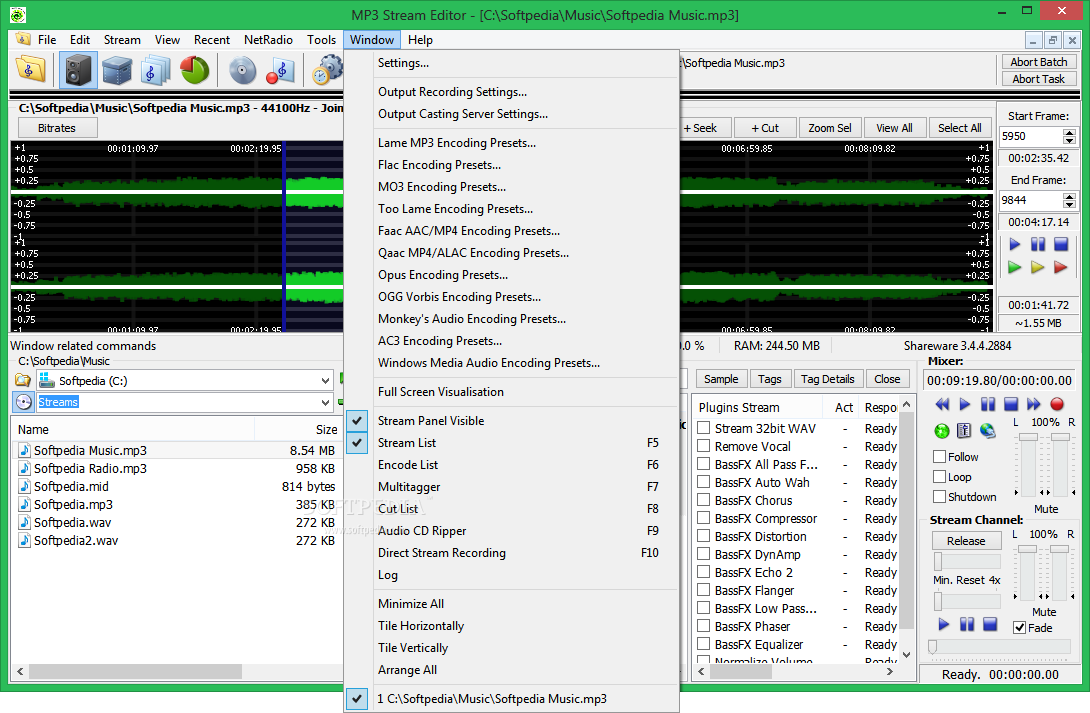
Task: Click the Mixer rewind button
Action: [x=942, y=404]
